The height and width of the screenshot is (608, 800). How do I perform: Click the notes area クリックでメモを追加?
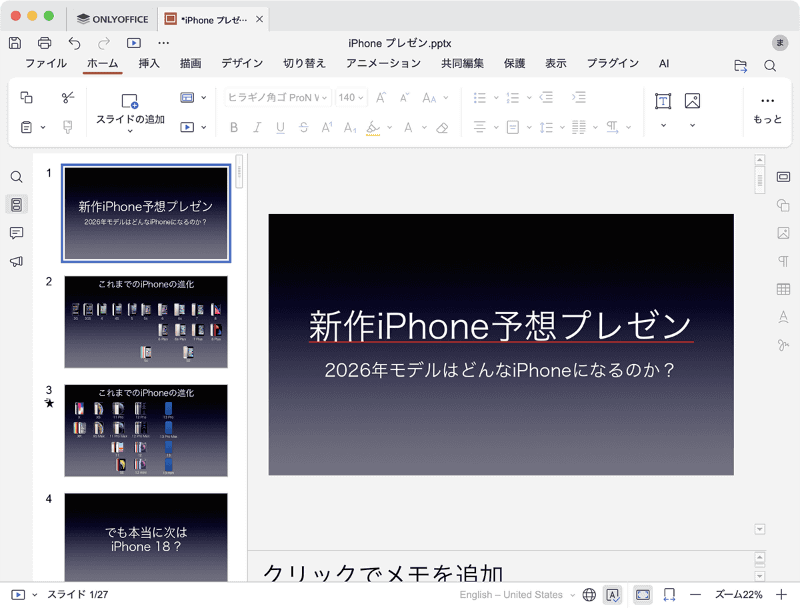coord(383,573)
